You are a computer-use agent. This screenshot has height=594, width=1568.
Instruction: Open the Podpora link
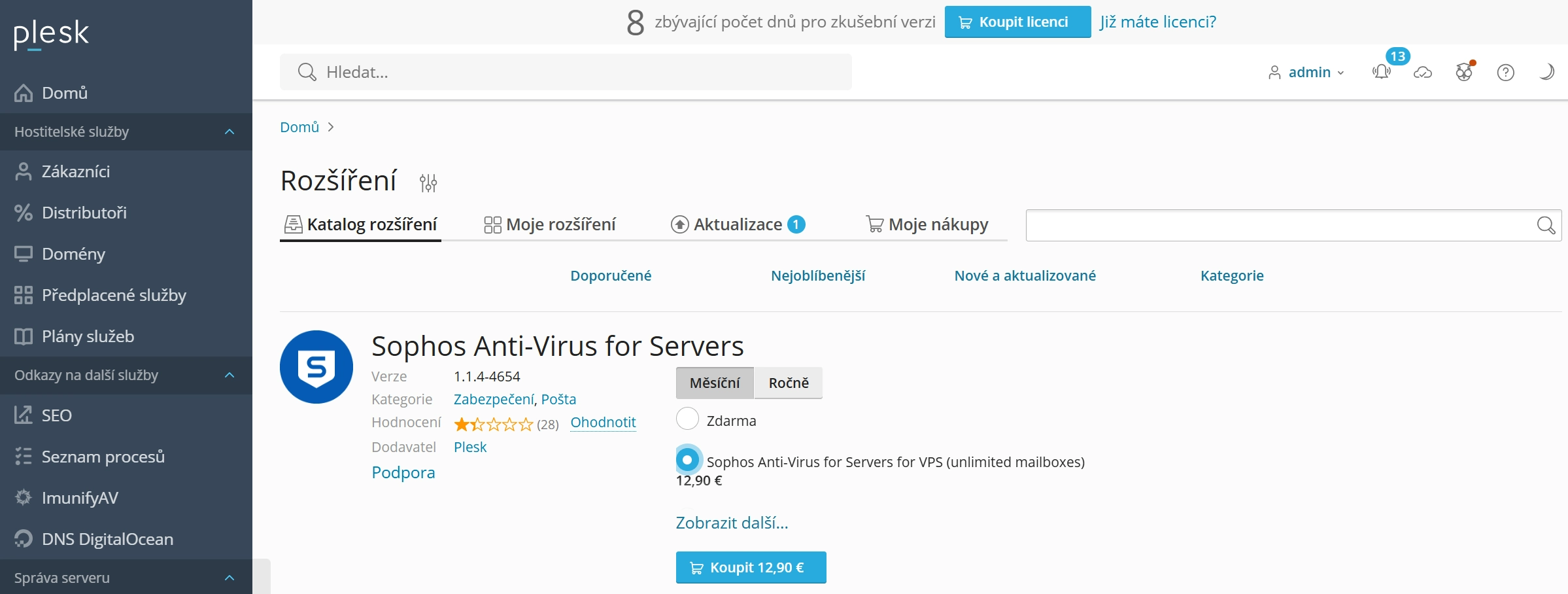click(403, 472)
